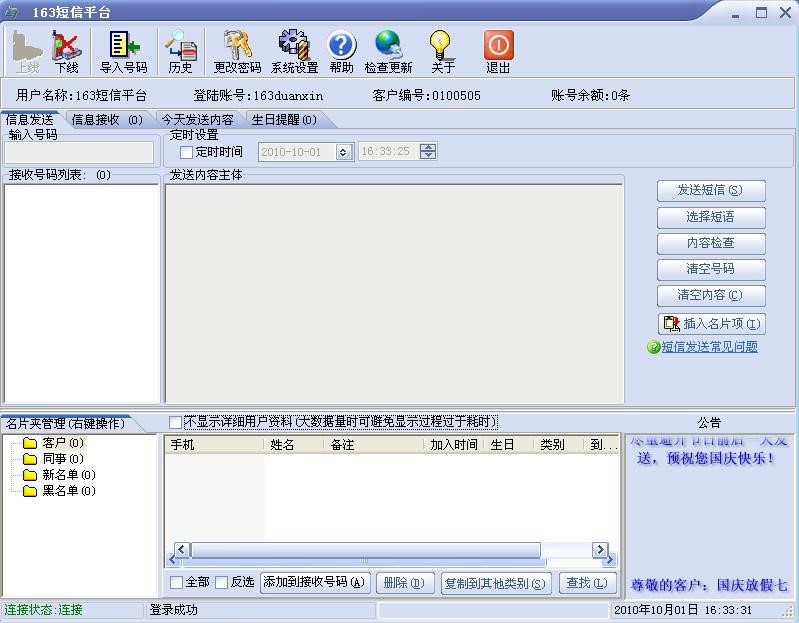Screen dimensions: 799x623
Task: Click the 清空内容 (C) button
Action: [711, 295]
